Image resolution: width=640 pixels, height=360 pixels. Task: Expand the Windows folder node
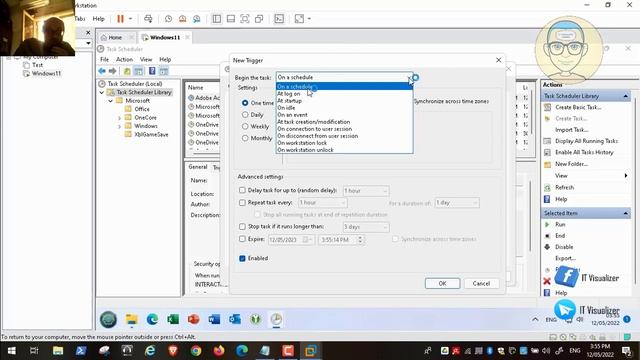[x=119, y=126]
